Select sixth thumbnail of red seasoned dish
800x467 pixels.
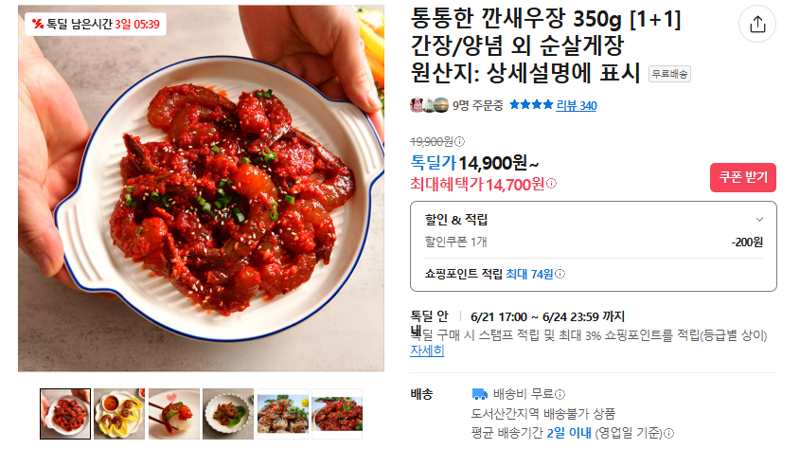[337, 414]
